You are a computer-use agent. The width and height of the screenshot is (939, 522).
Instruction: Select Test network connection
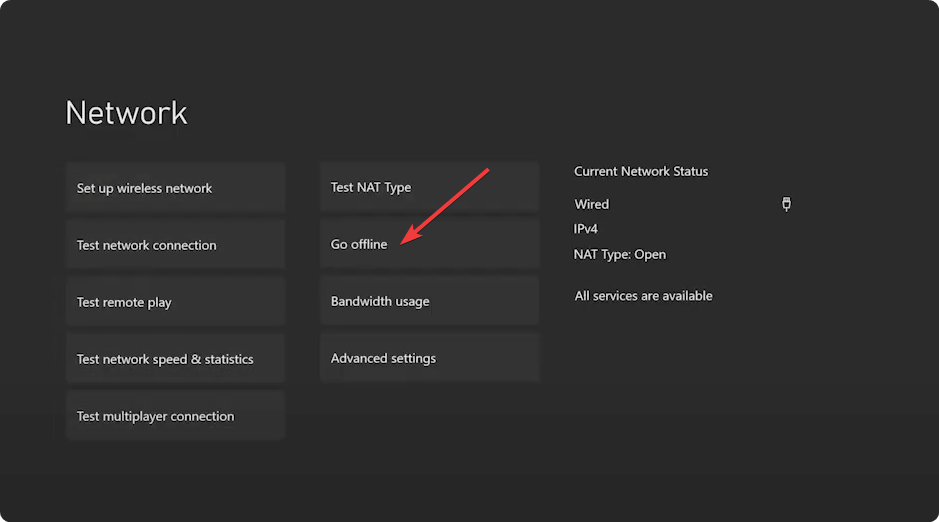pos(175,246)
